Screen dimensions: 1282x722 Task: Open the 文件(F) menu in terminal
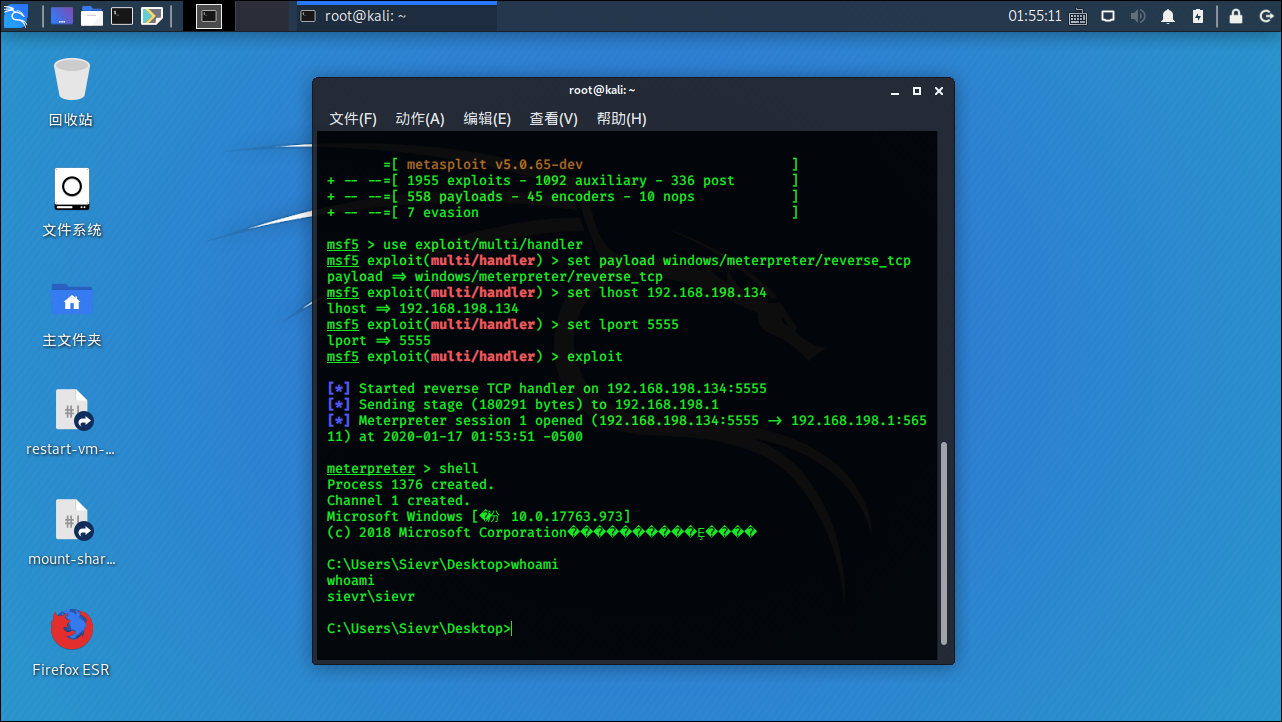click(353, 119)
